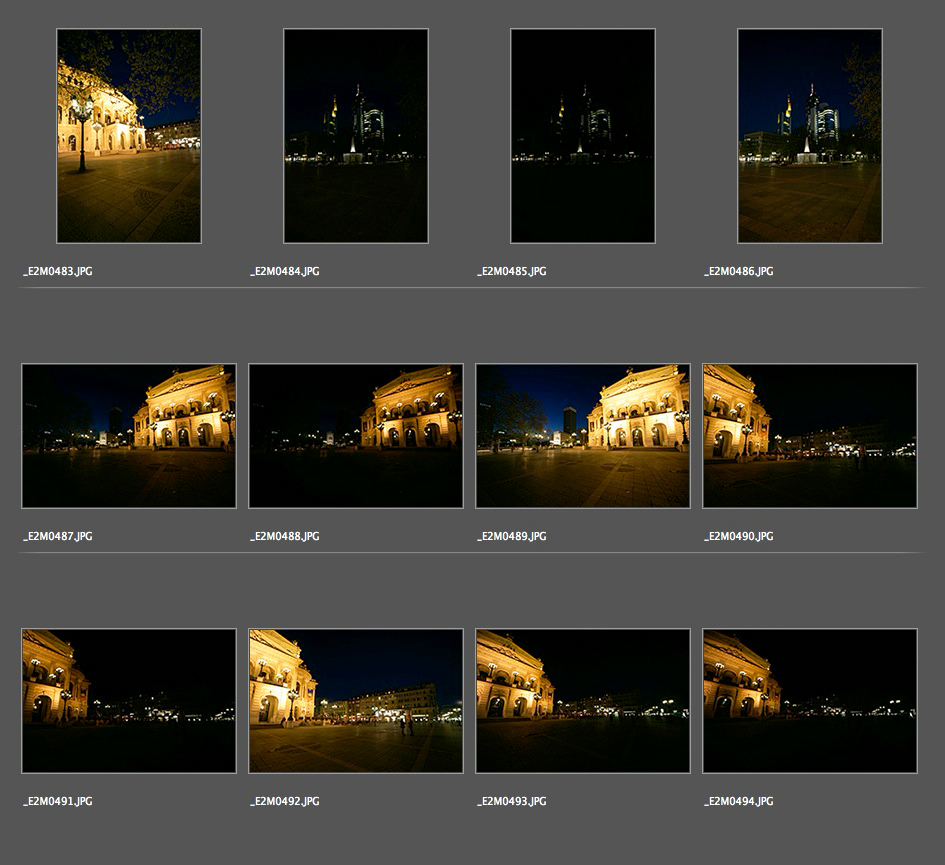Viewport: 945px width, 865px height.
Task: Click the _E2M0491.JPG image thumbnail
Action: 129,701
